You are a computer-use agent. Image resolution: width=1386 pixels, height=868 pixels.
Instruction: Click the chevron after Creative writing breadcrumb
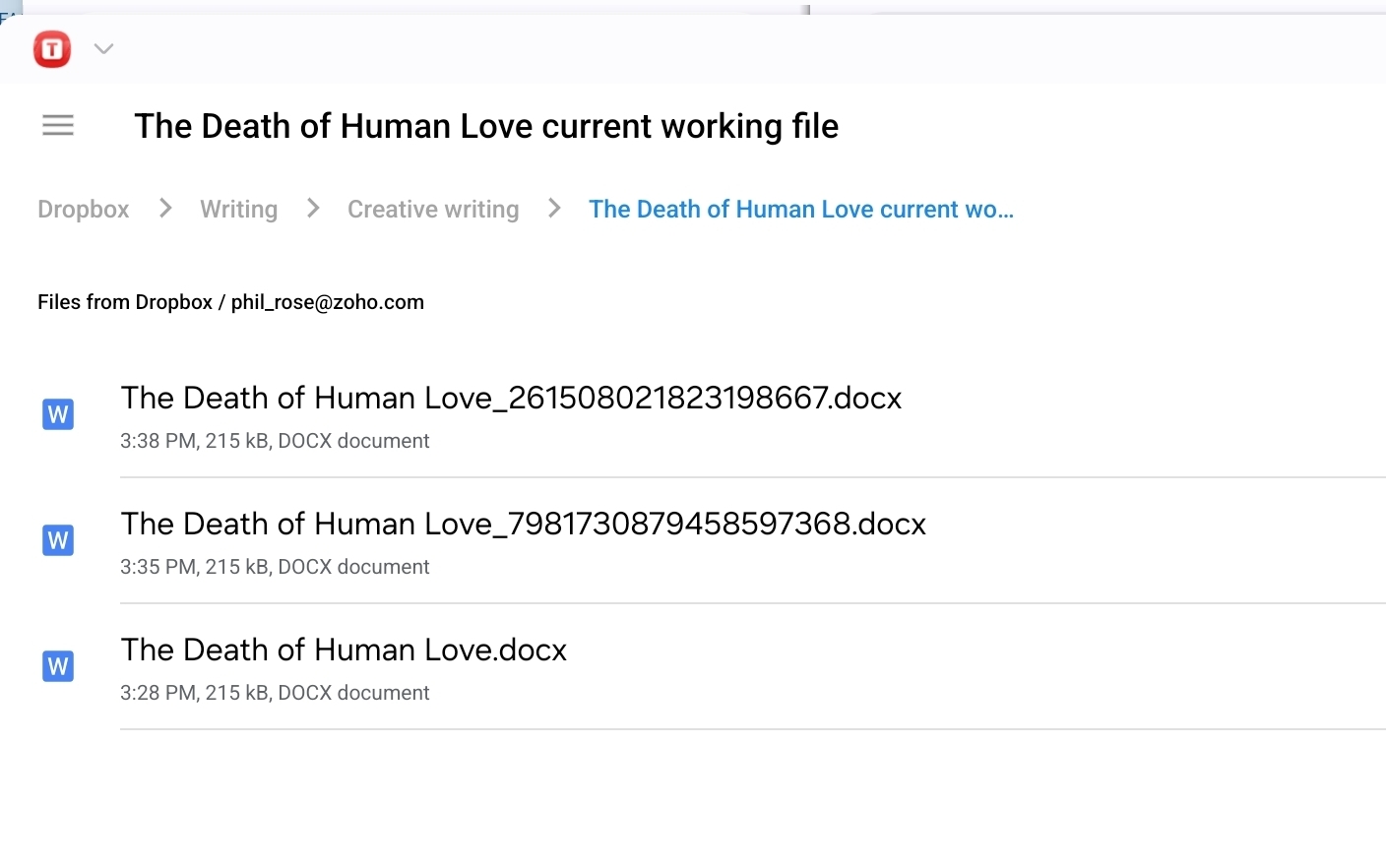[x=554, y=209]
